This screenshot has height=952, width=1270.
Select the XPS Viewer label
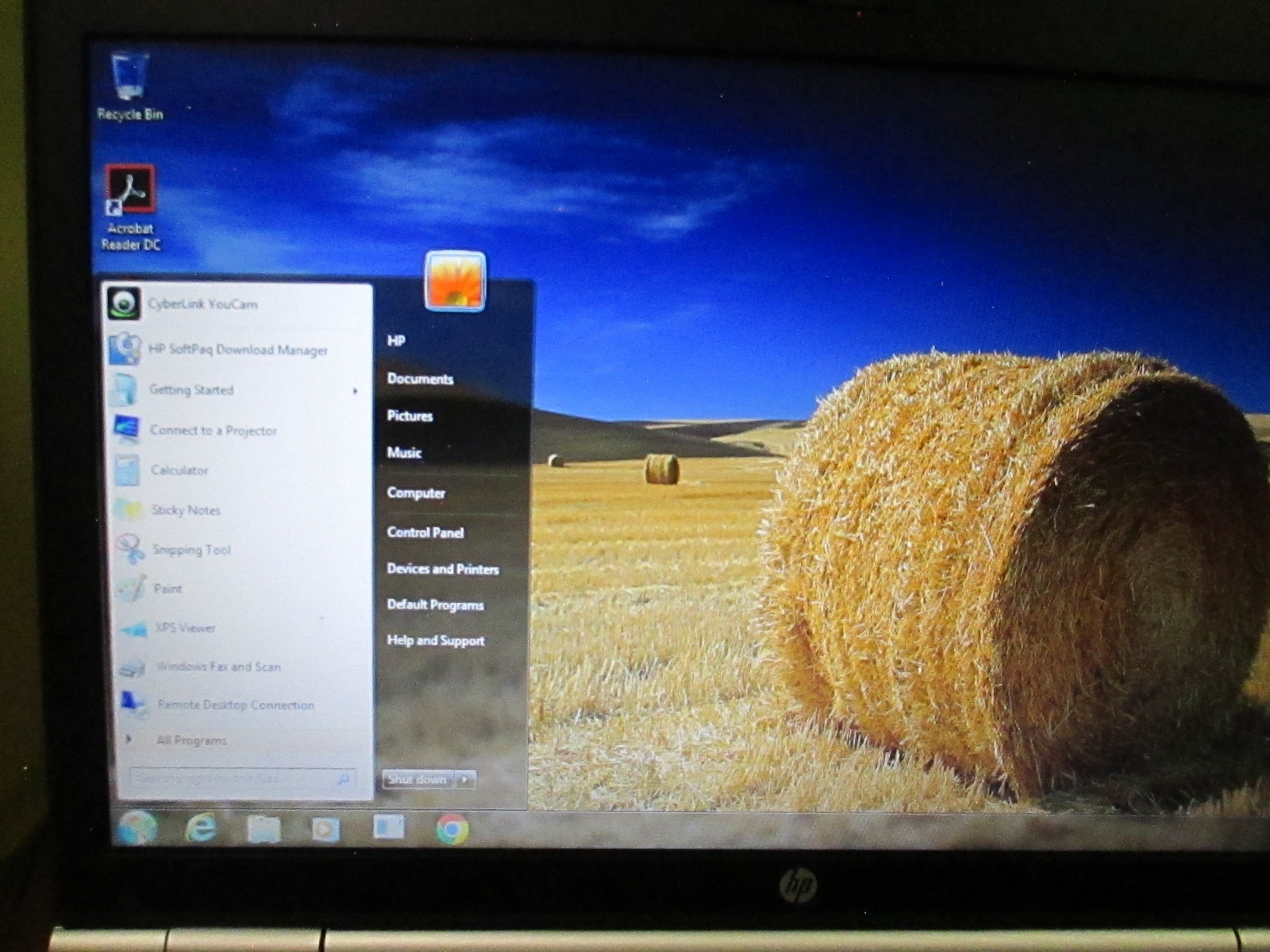coord(185,628)
